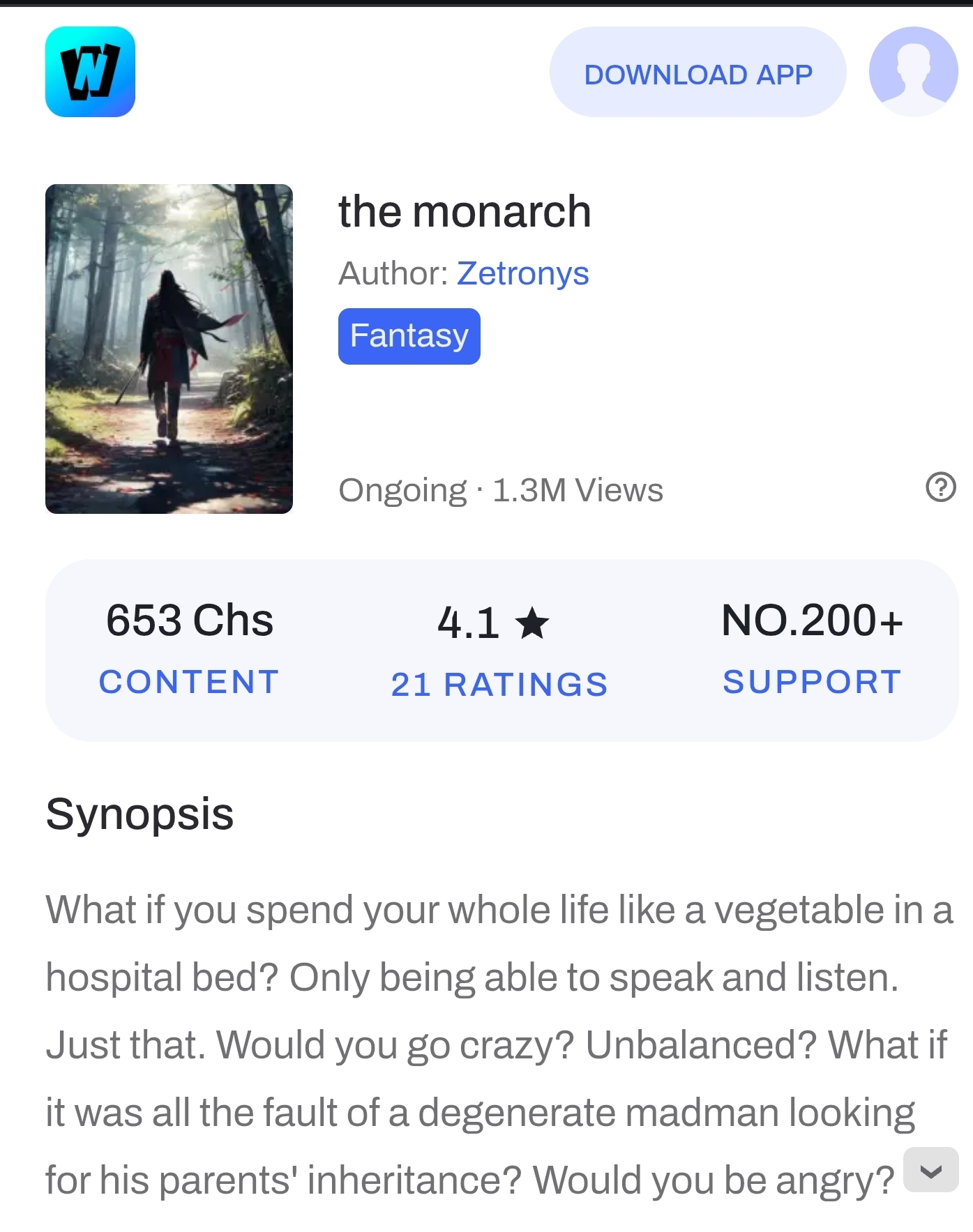973x1232 pixels.
Task: Open the Content tab
Action: tap(189, 682)
